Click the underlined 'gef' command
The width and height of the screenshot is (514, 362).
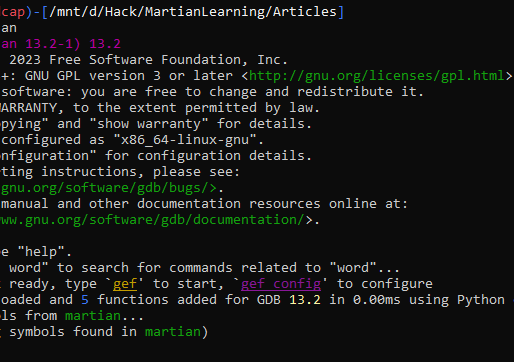(125, 284)
